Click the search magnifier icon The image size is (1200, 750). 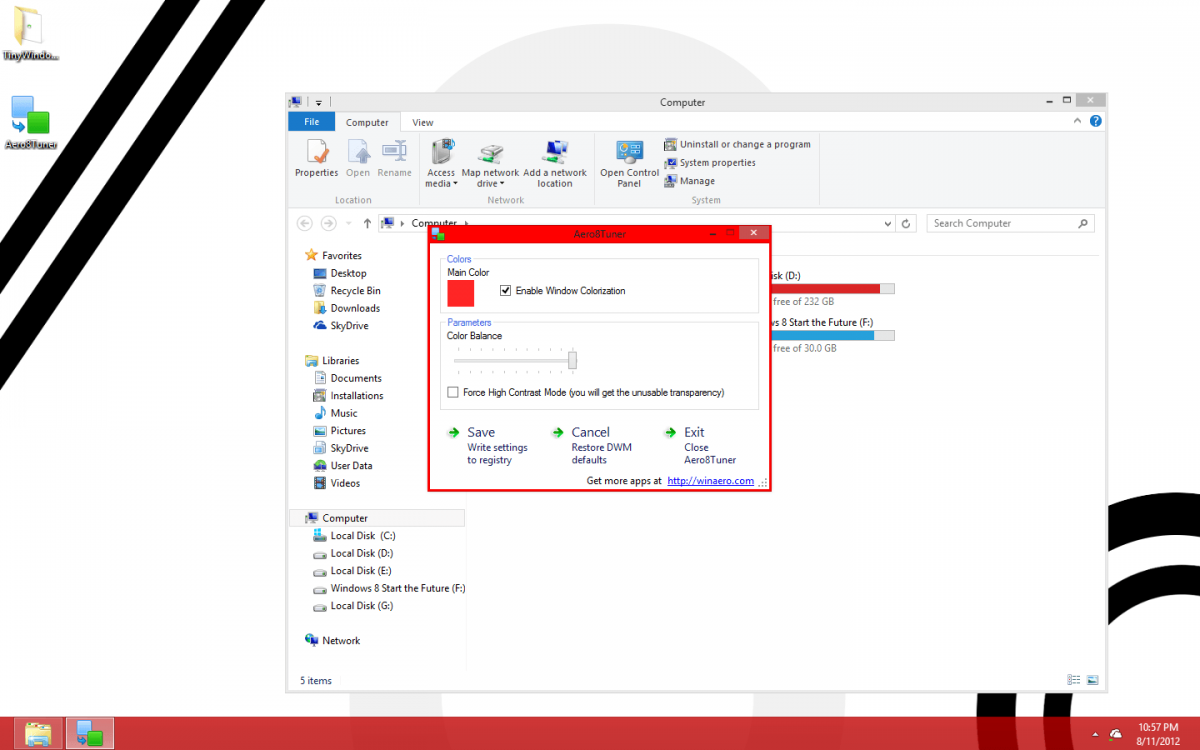1083,224
